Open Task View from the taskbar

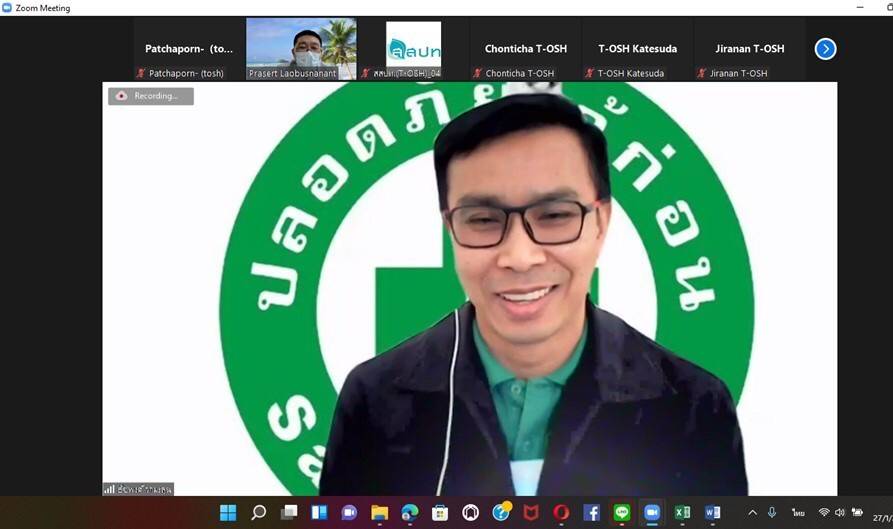coord(289,512)
